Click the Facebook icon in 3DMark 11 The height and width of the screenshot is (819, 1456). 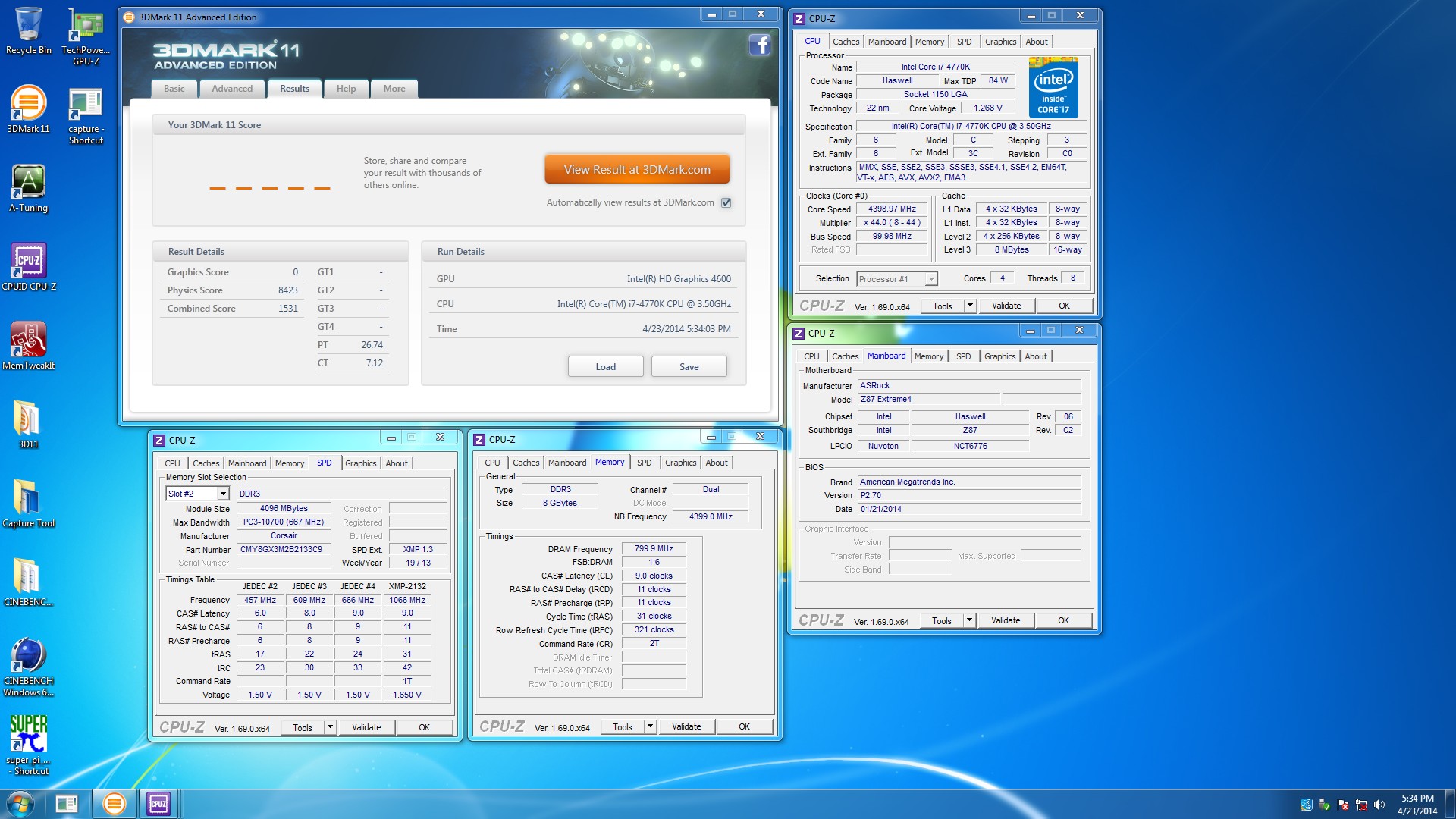[759, 45]
